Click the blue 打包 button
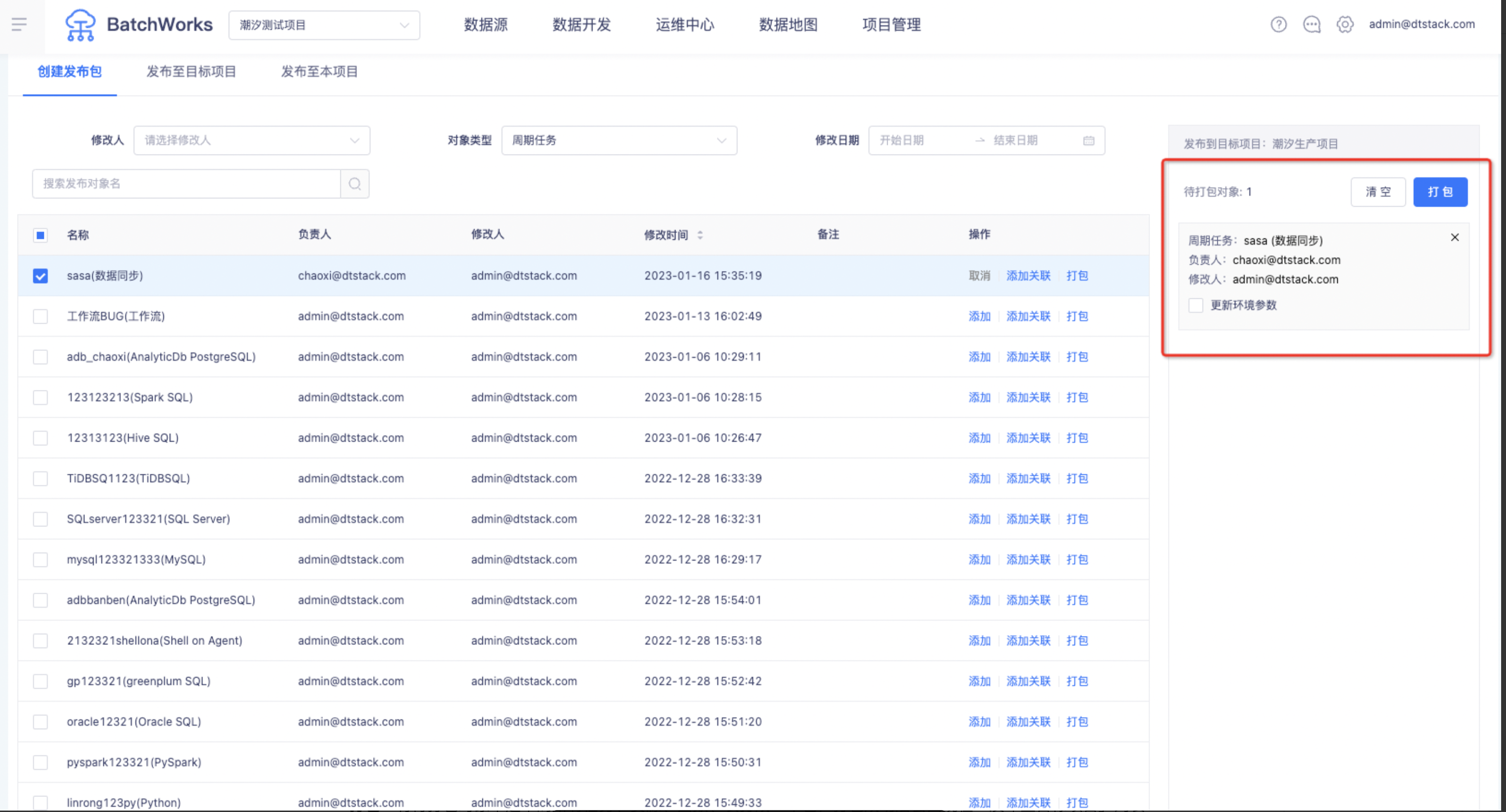Screen dimensions: 1506x812 (1440, 192)
